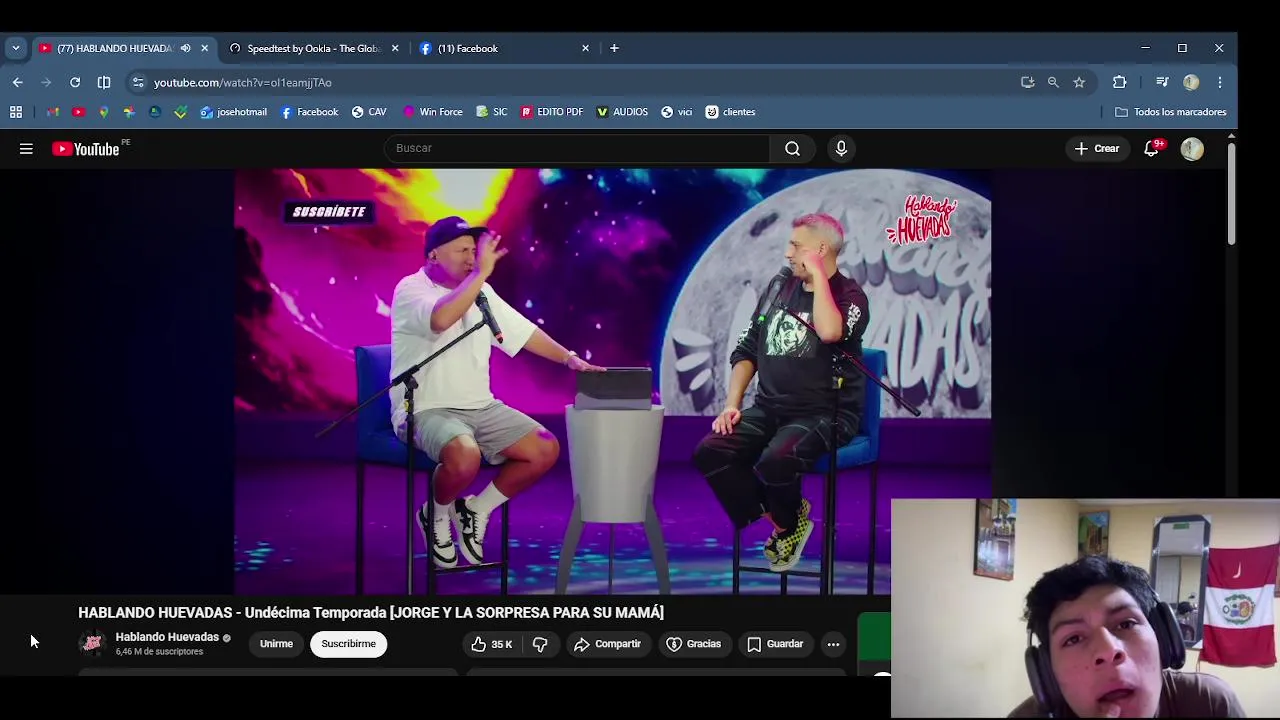Open Google Photos bookmark icon
This screenshot has width=1280, height=720.
click(x=129, y=112)
